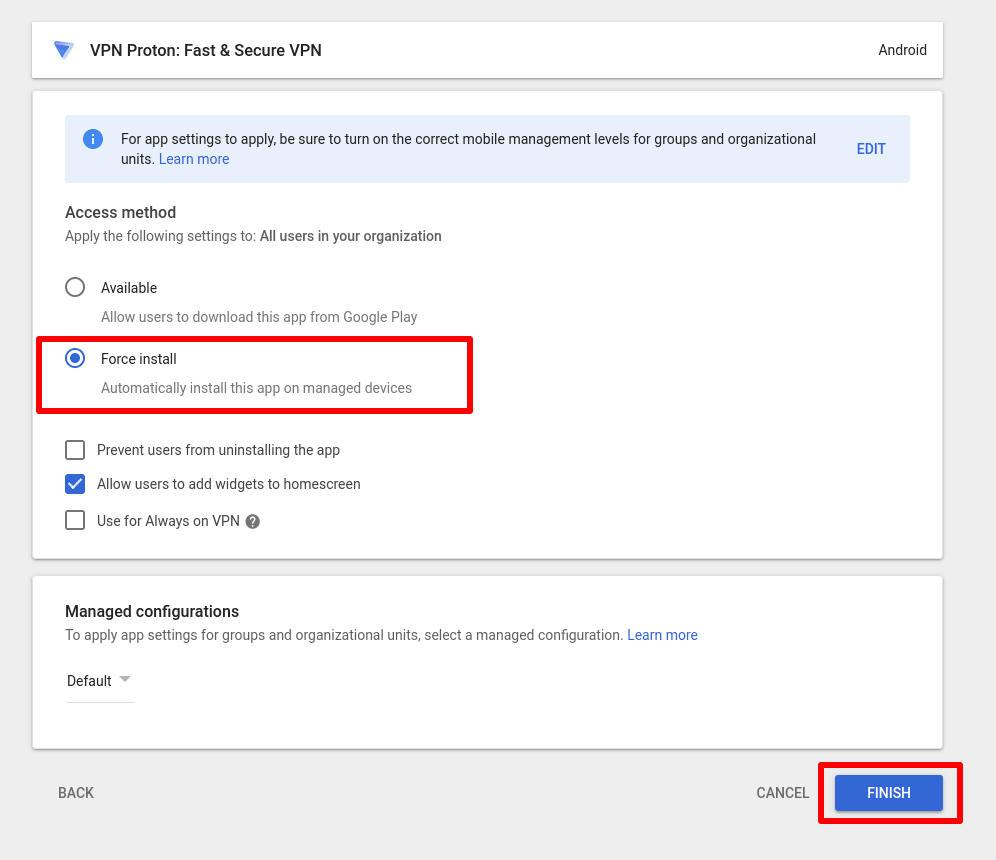Click the Access method heading
Screen dimensions: 996x860
[x=121, y=212]
